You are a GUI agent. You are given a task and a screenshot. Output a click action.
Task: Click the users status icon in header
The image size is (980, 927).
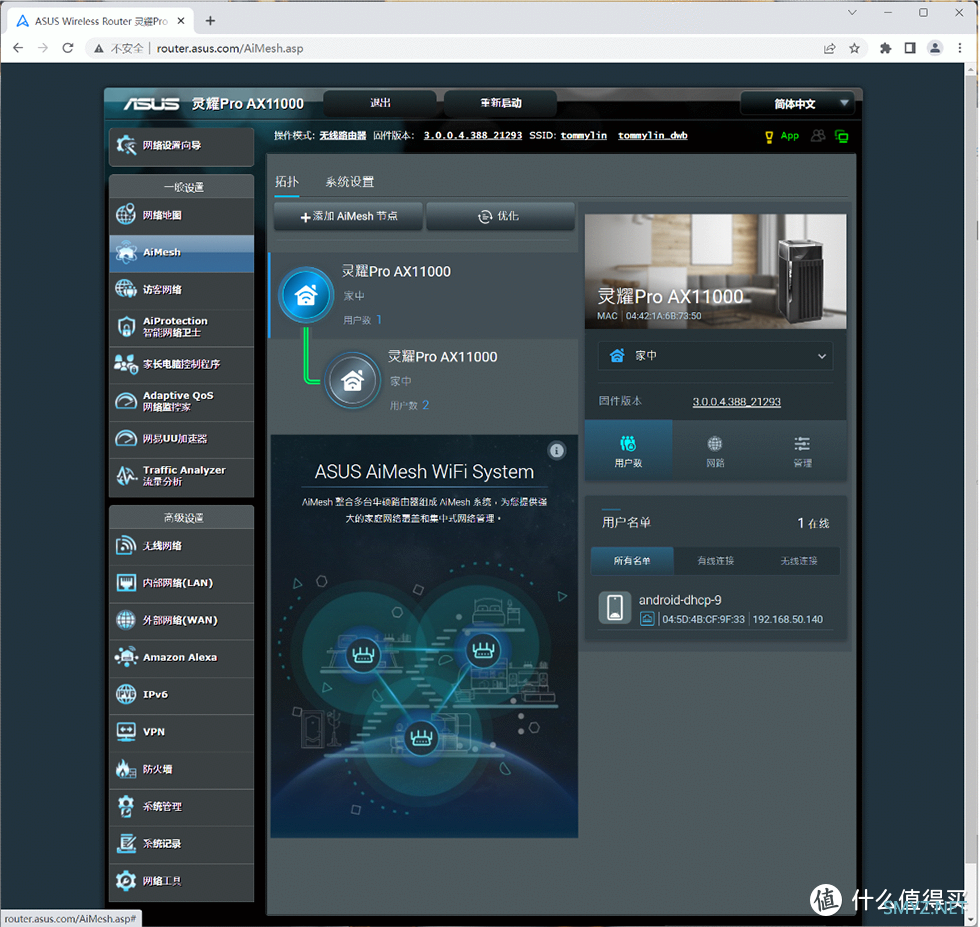(x=818, y=136)
